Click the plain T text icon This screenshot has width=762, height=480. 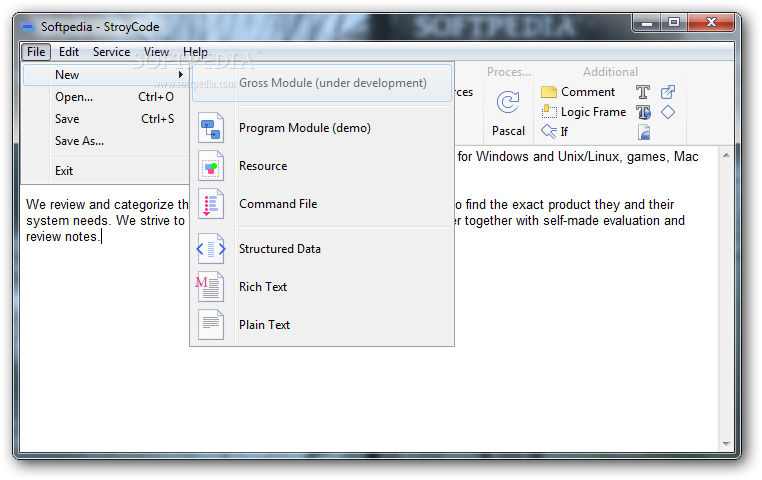point(643,92)
